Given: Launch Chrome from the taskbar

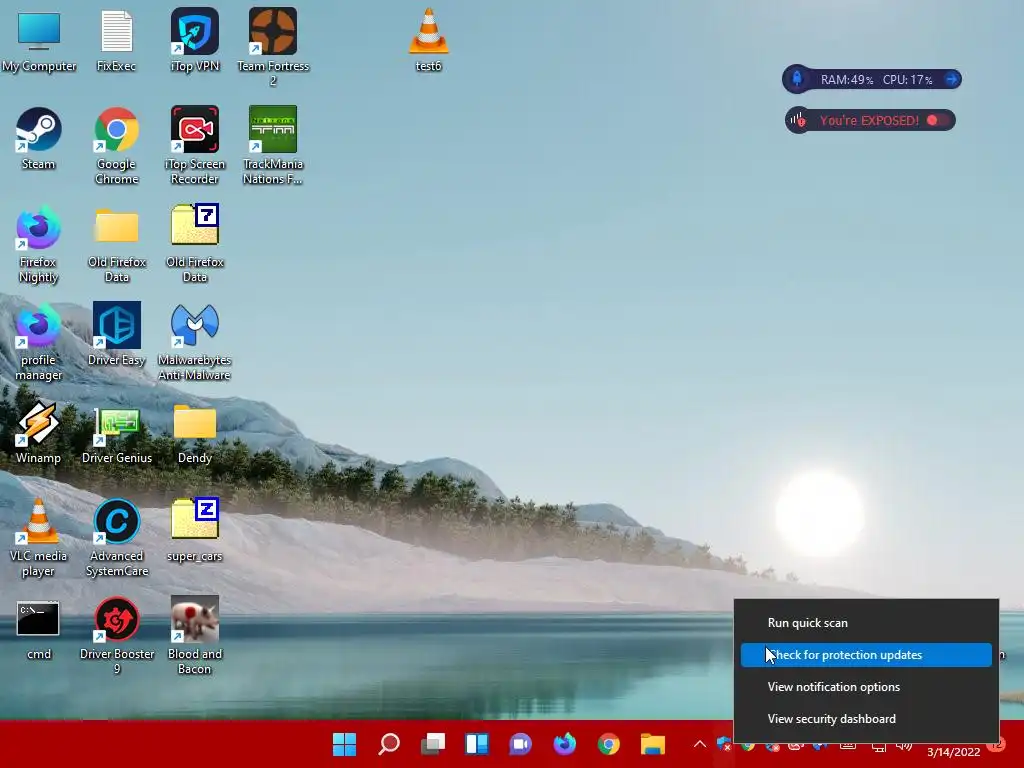Looking at the screenshot, I should click(609, 744).
